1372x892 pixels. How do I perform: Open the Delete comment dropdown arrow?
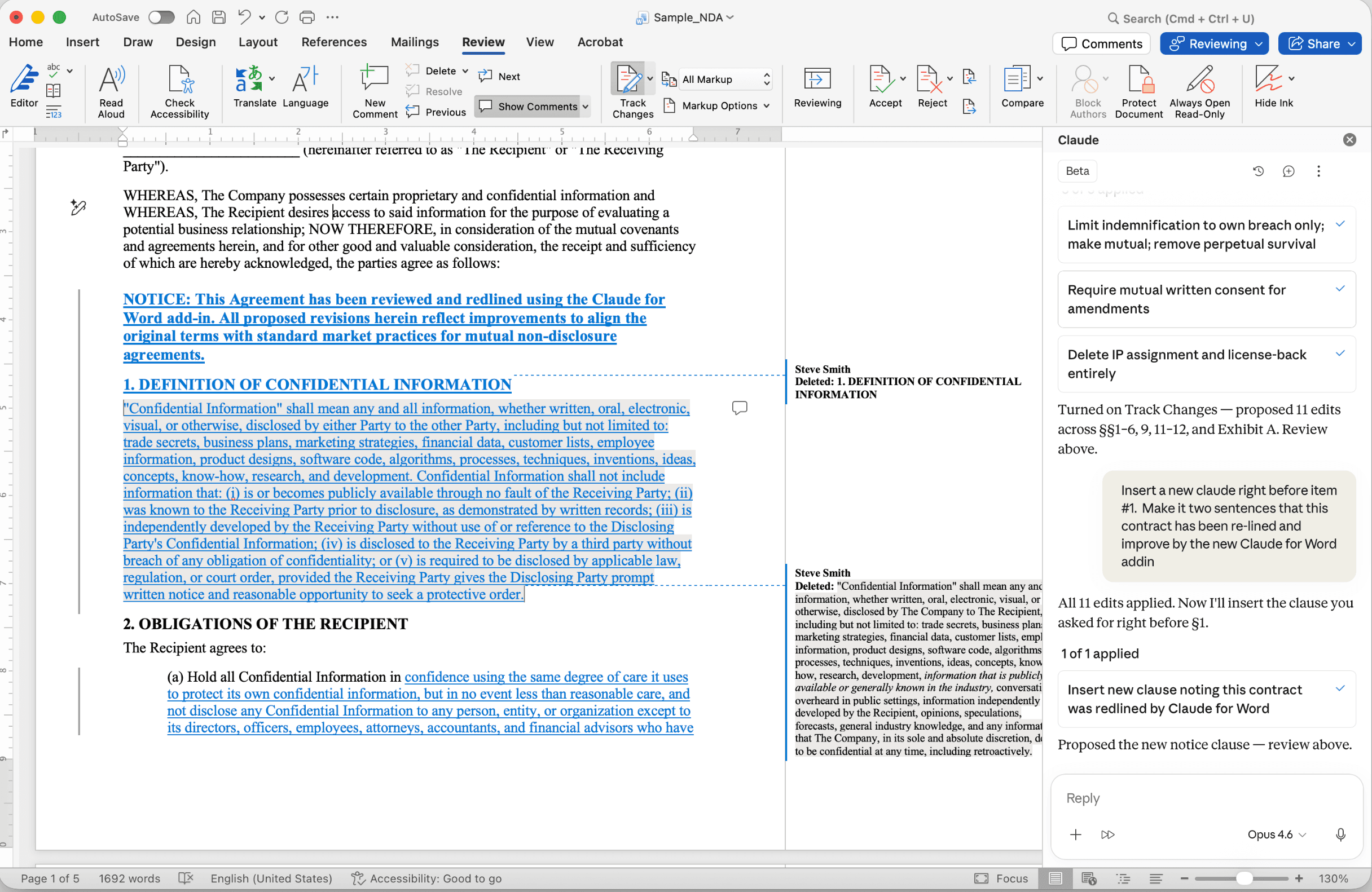click(465, 70)
